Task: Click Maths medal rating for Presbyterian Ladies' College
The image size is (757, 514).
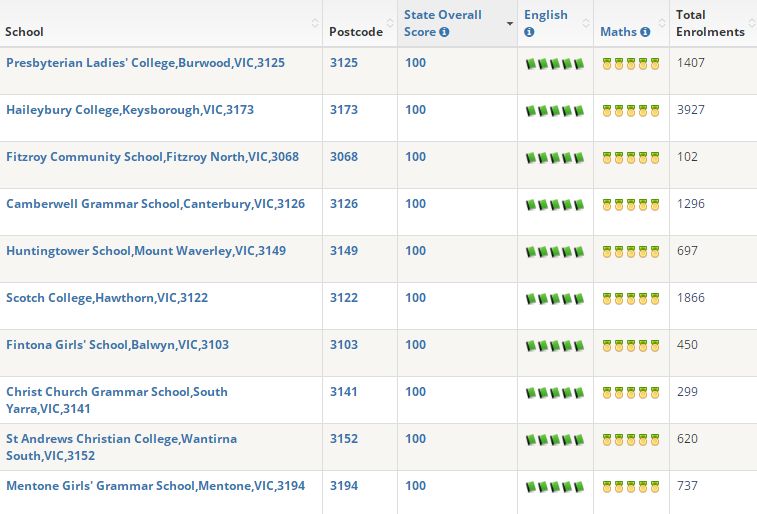Action: 631,64
